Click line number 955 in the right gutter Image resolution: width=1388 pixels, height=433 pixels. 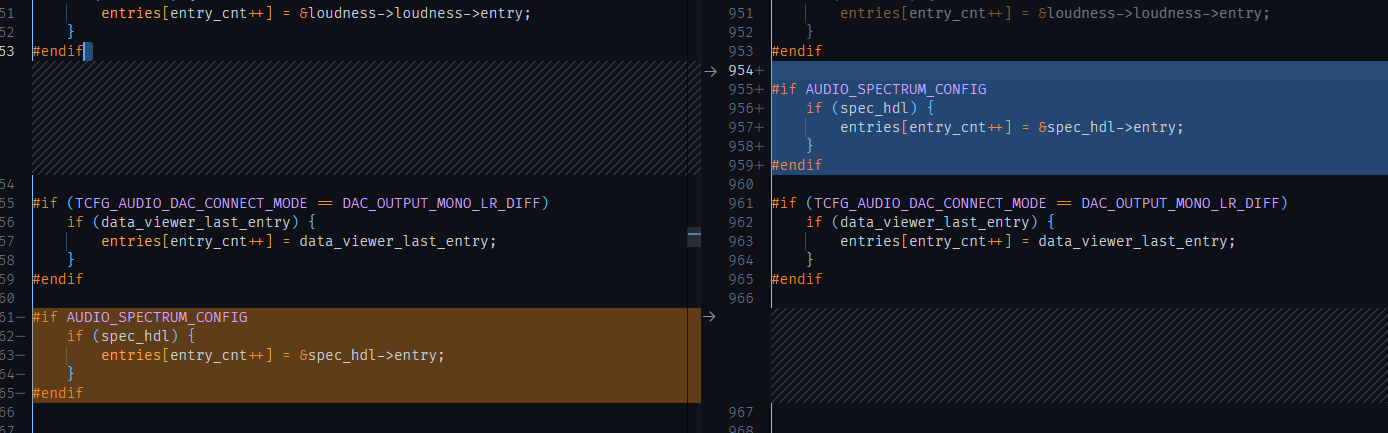click(741, 89)
